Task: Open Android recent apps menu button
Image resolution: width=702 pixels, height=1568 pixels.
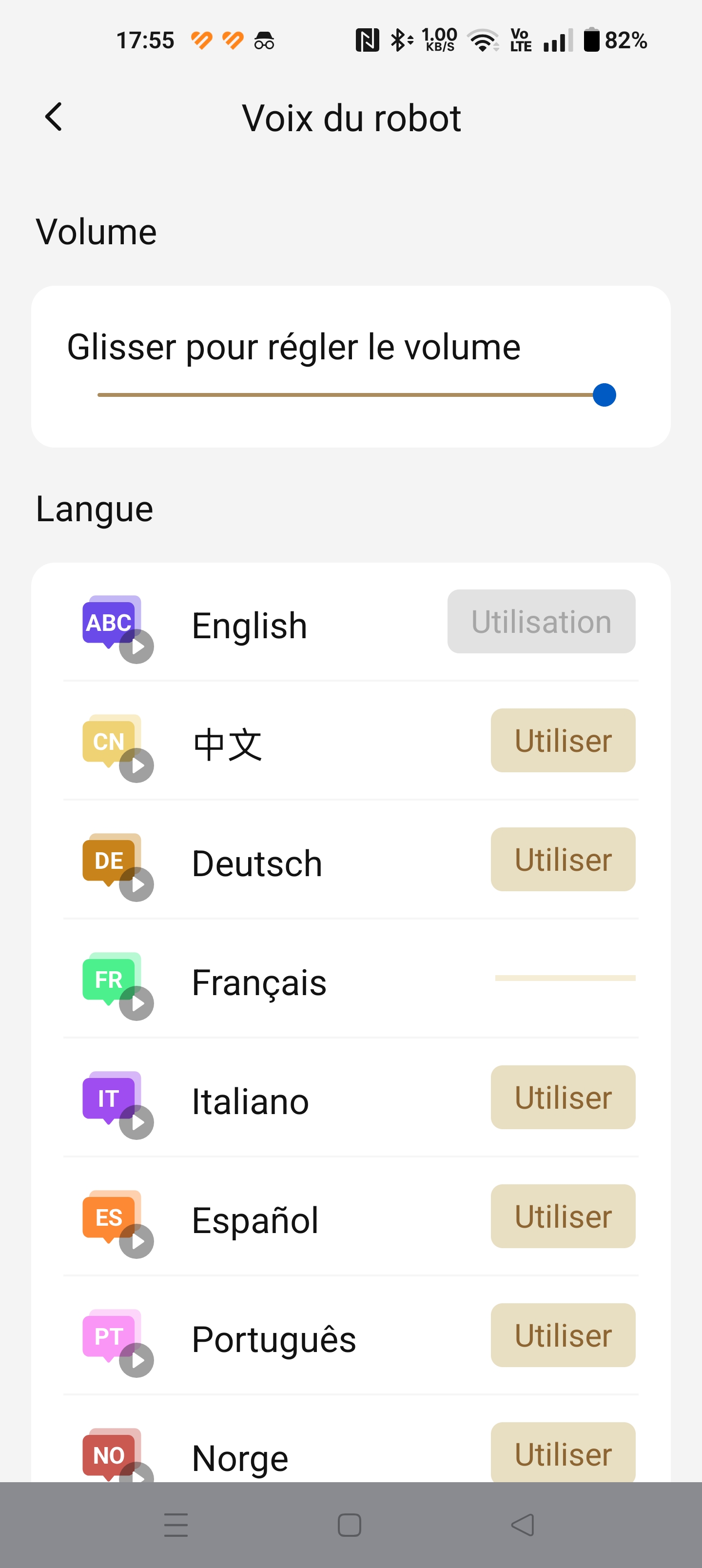Action: pyautogui.click(x=176, y=1525)
